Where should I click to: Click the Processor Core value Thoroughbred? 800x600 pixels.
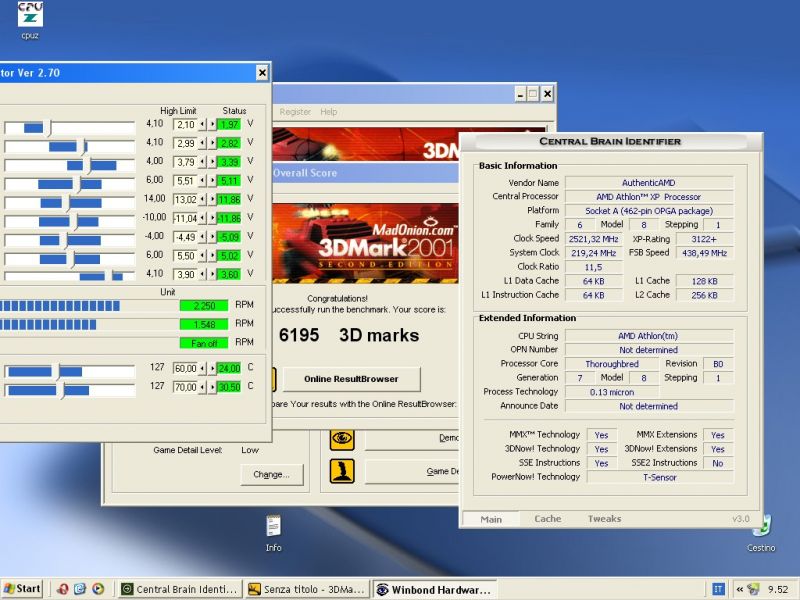point(612,364)
